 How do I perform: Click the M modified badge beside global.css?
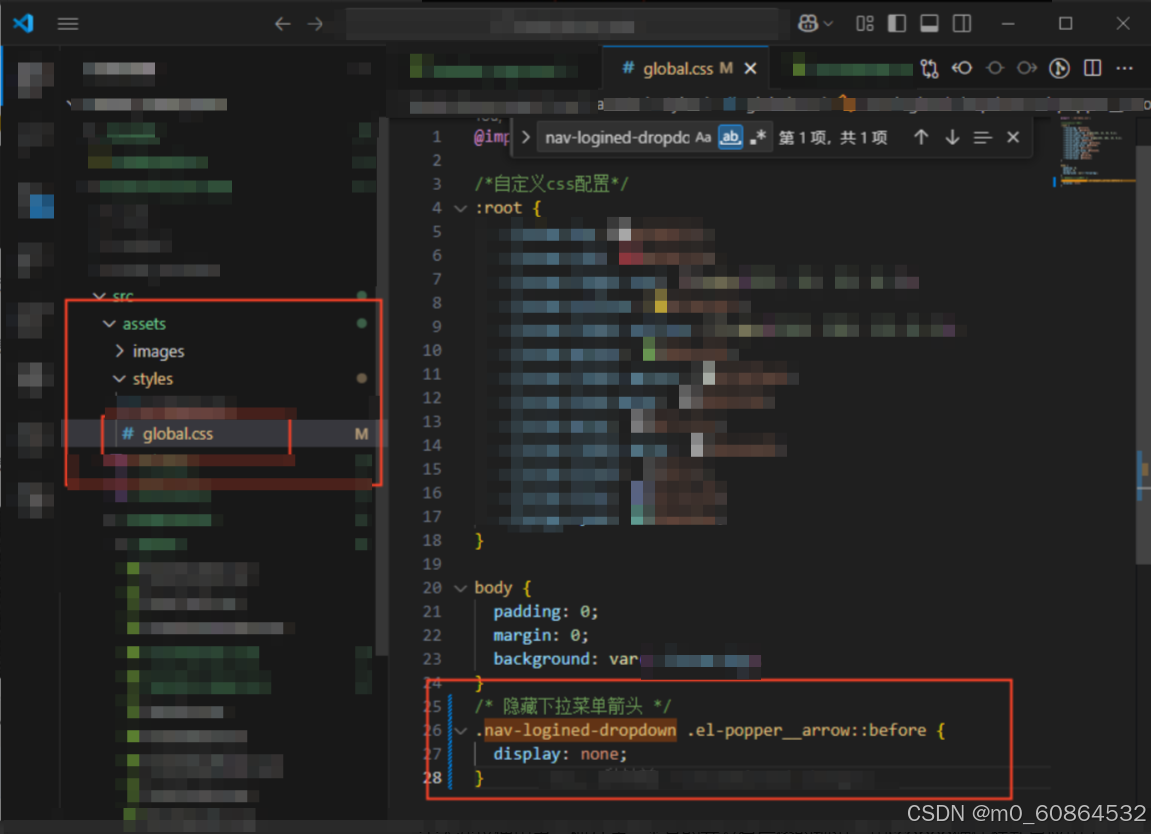point(361,434)
